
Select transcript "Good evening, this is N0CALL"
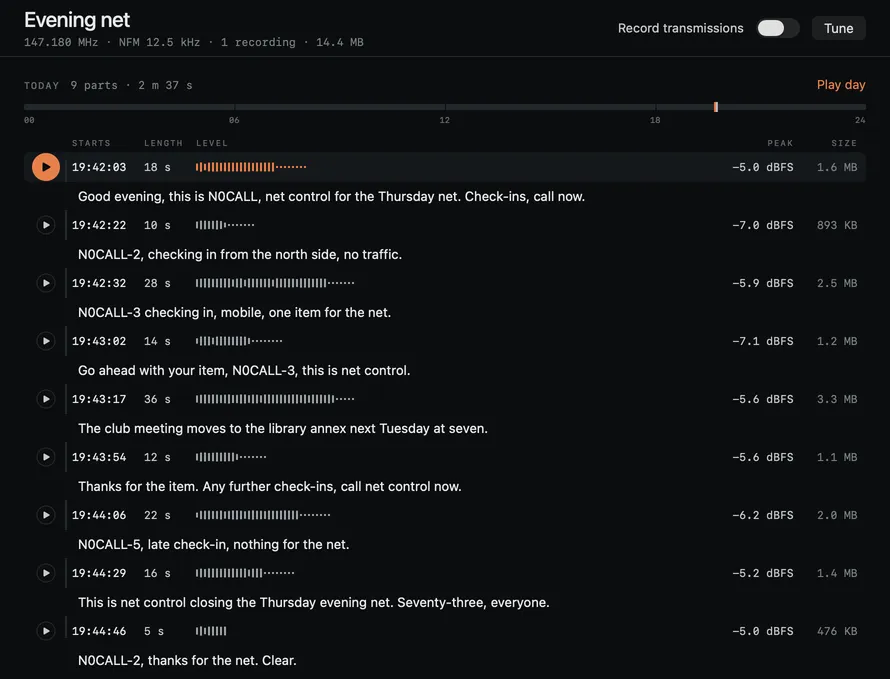331,196
